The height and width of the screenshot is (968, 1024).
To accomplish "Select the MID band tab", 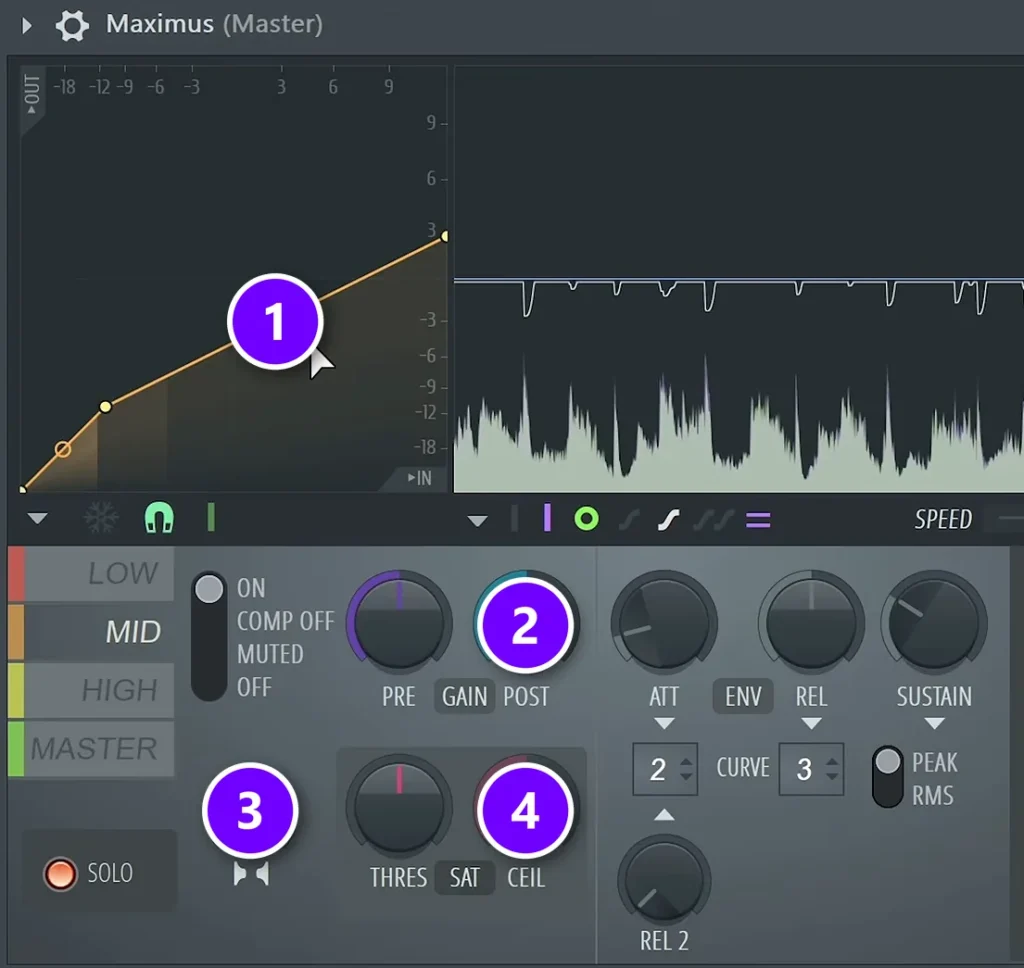I will pyautogui.click(x=91, y=632).
